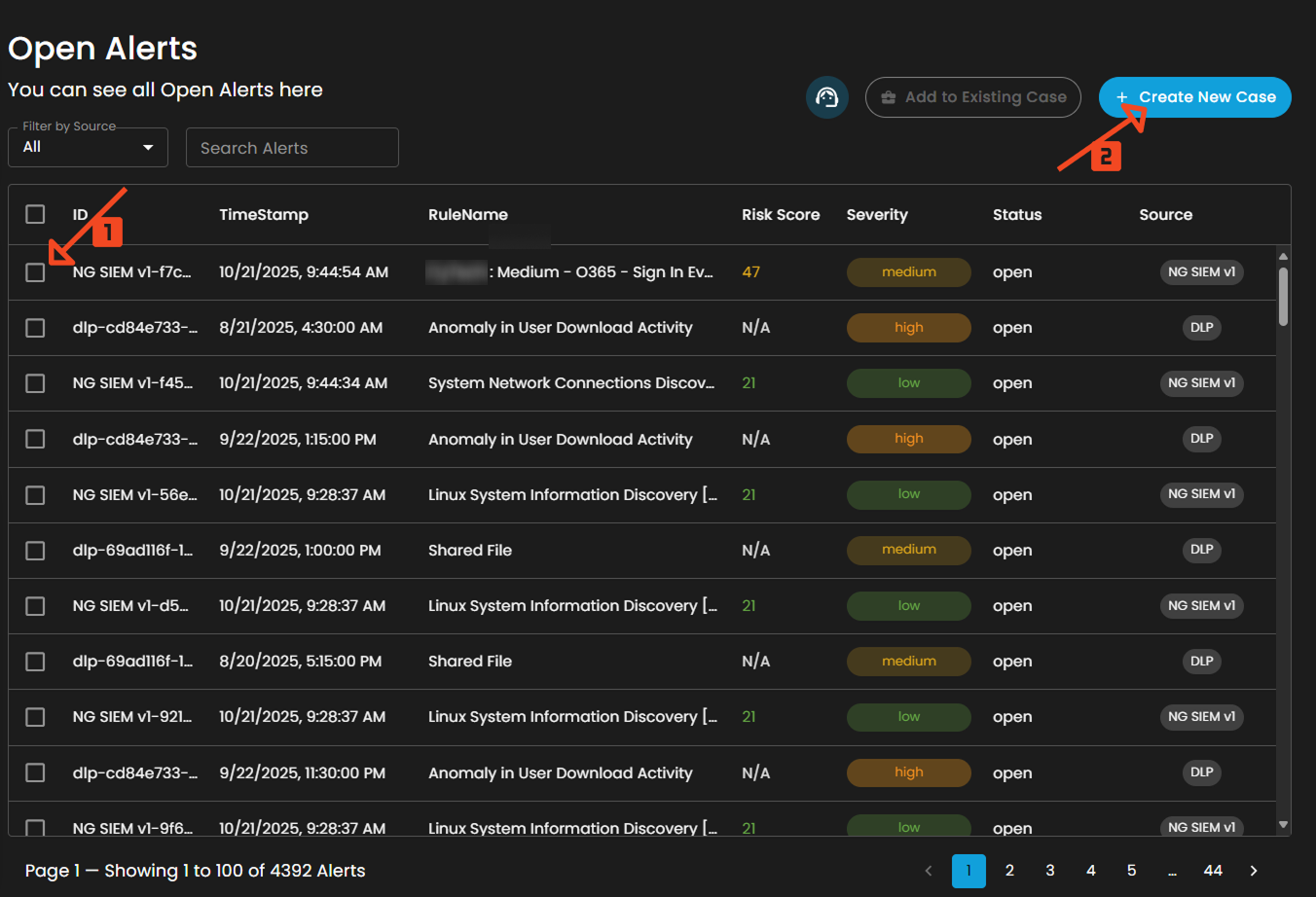This screenshot has height=897, width=1316.
Task: Click the Severity column header to sort
Action: click(876, 215)
